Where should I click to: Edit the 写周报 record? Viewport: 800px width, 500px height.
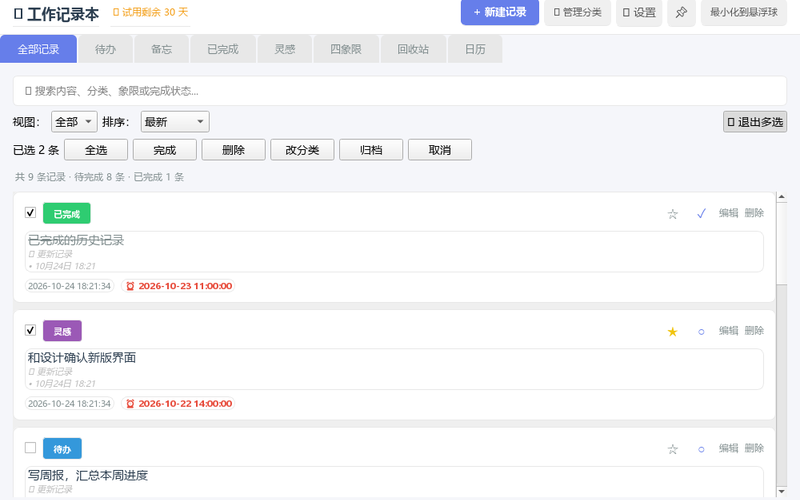point(729,448)
